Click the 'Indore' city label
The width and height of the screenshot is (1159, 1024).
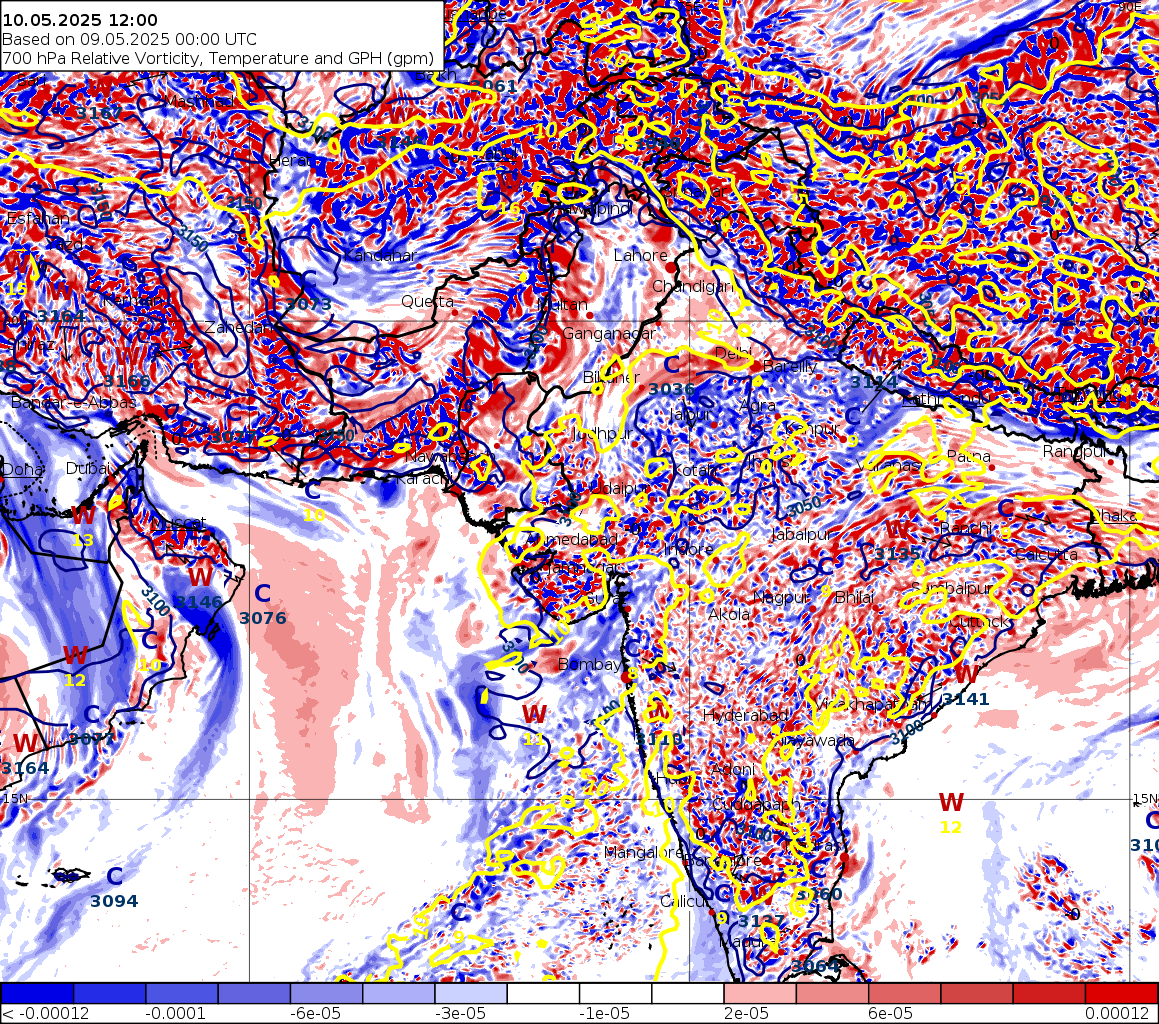[x=689, y=549]
